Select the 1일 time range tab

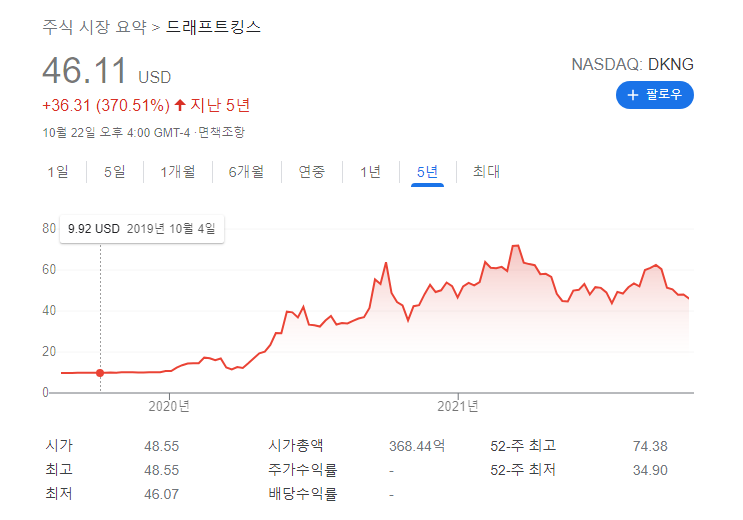[x=58, y=172]
